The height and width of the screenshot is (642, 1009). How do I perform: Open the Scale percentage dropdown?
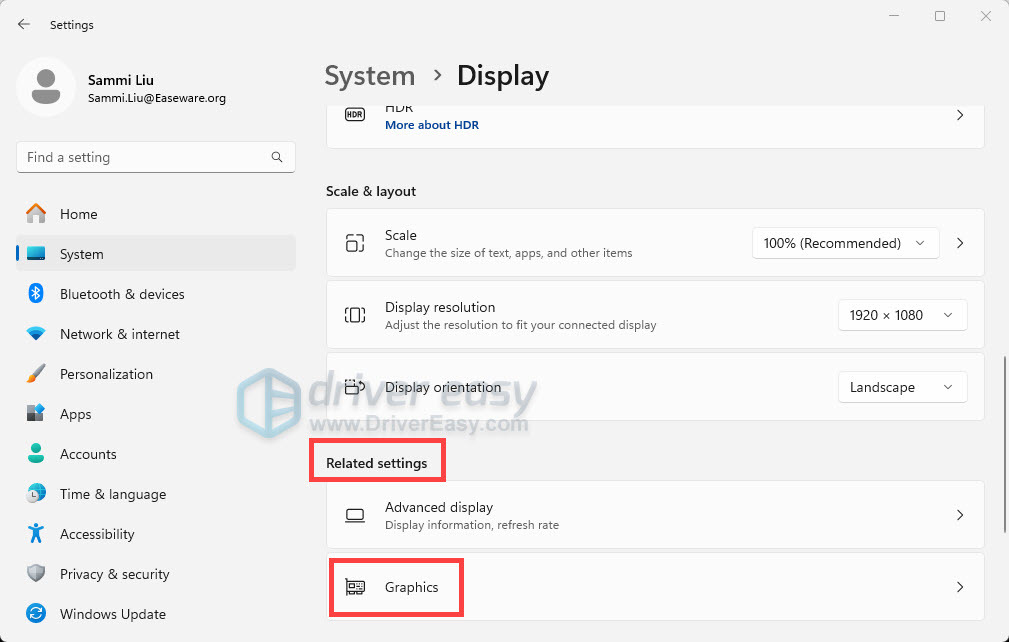point(844,243)
